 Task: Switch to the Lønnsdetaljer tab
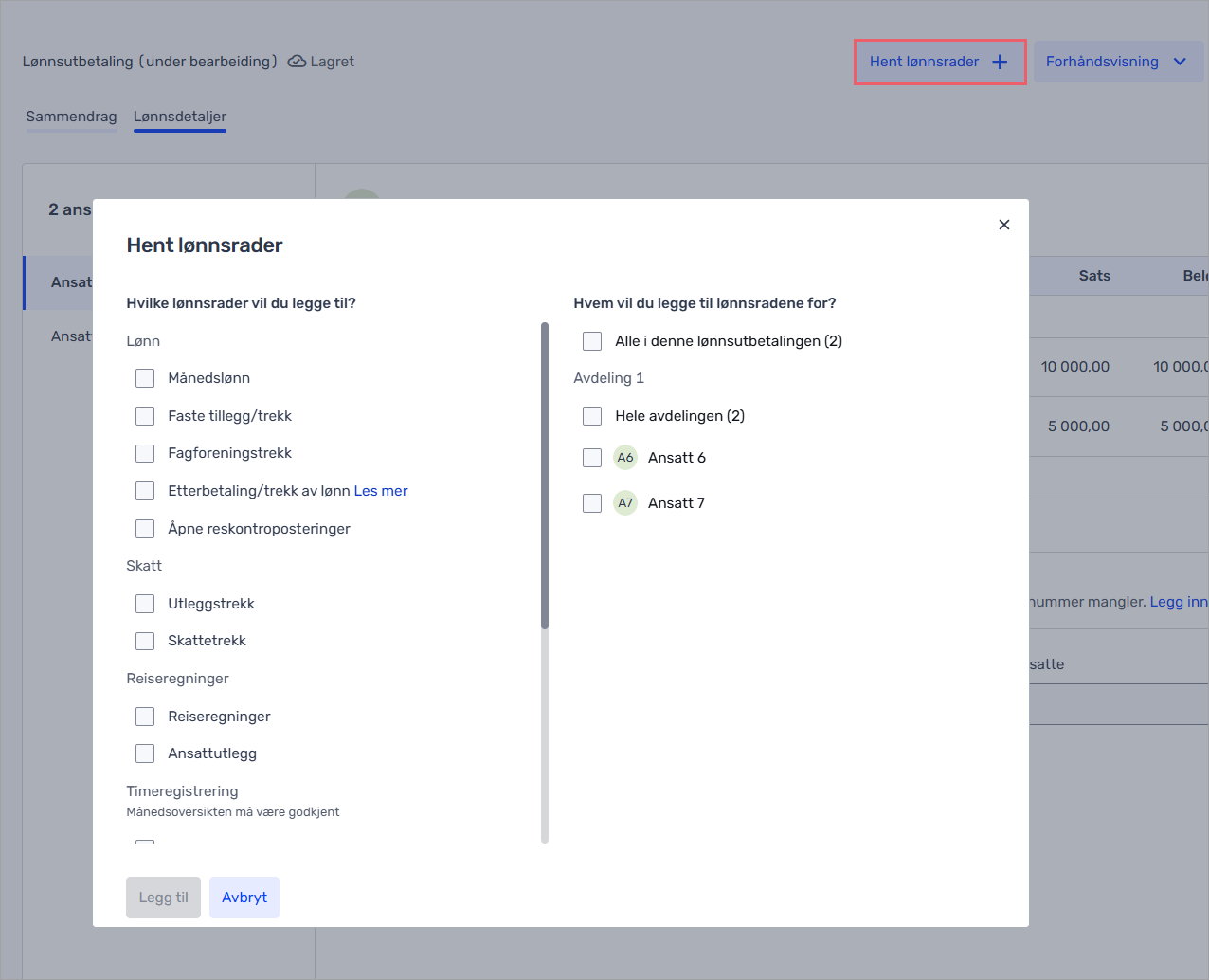coord(180,117)
